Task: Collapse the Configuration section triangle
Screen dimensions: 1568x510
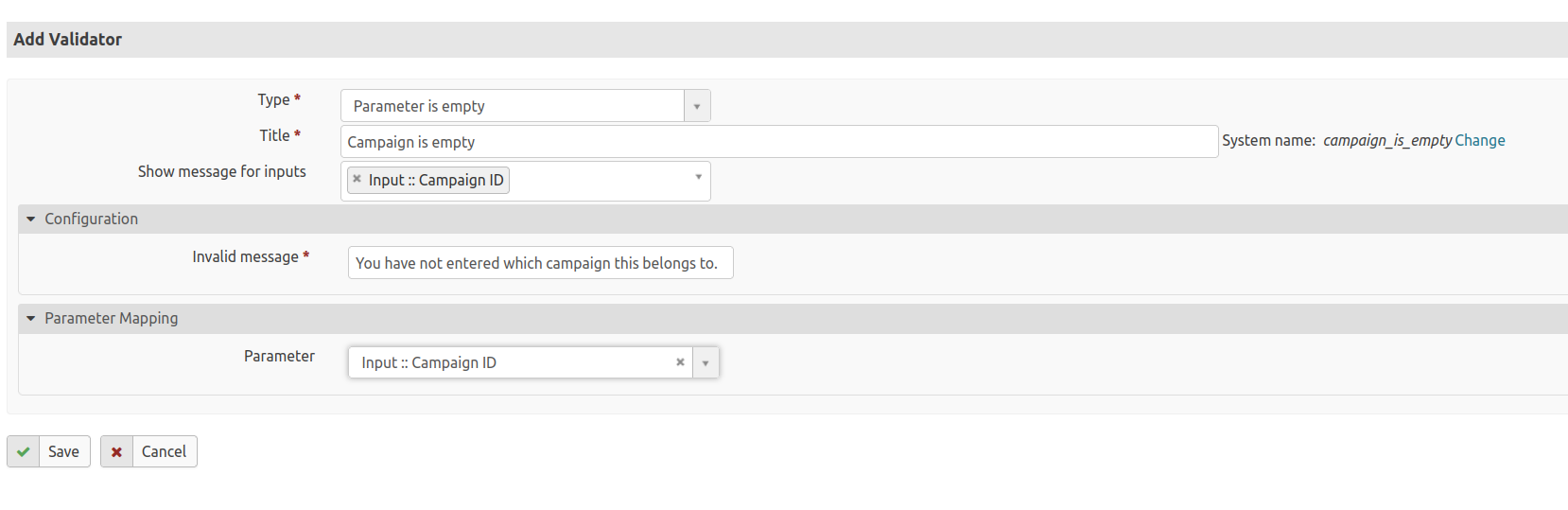Action: (x=31, y=220)
